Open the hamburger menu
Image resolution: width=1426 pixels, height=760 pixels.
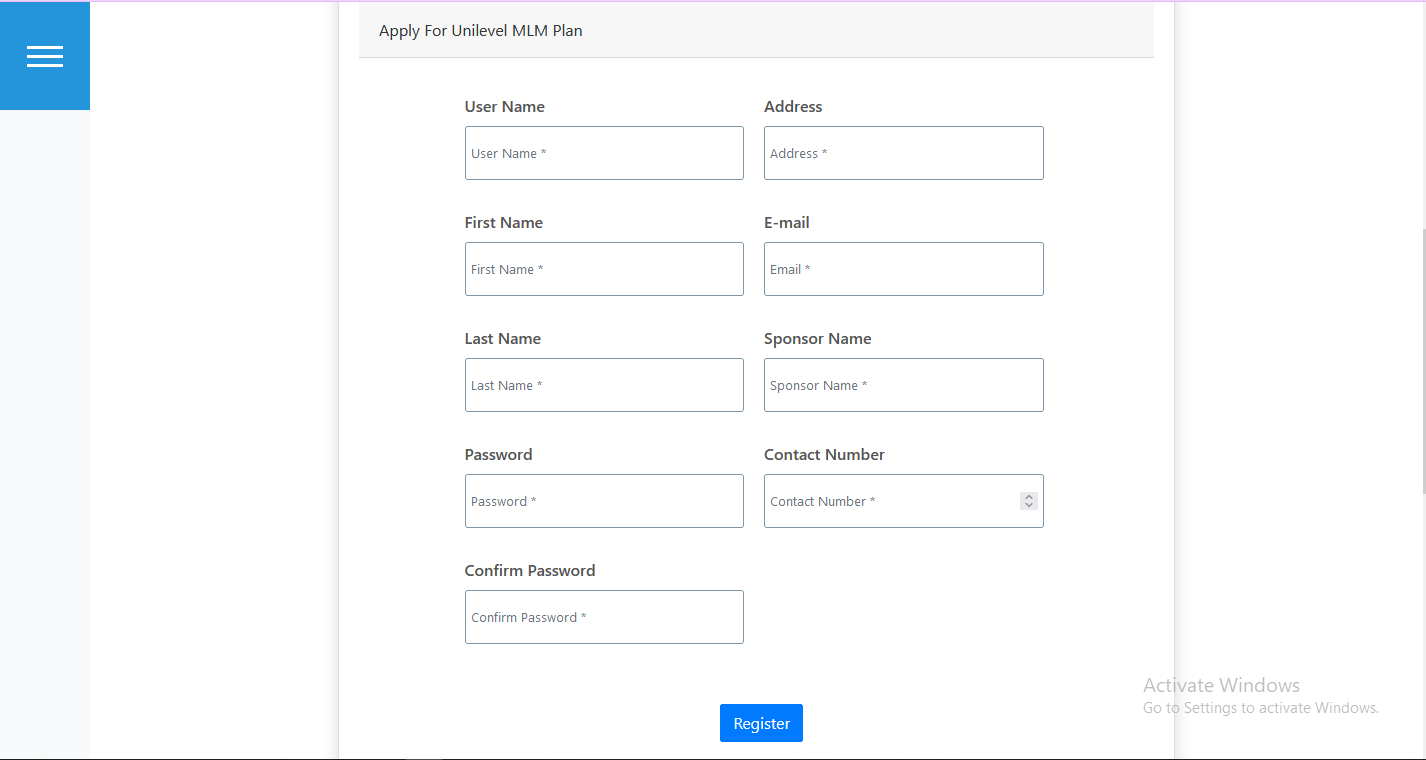45,56
